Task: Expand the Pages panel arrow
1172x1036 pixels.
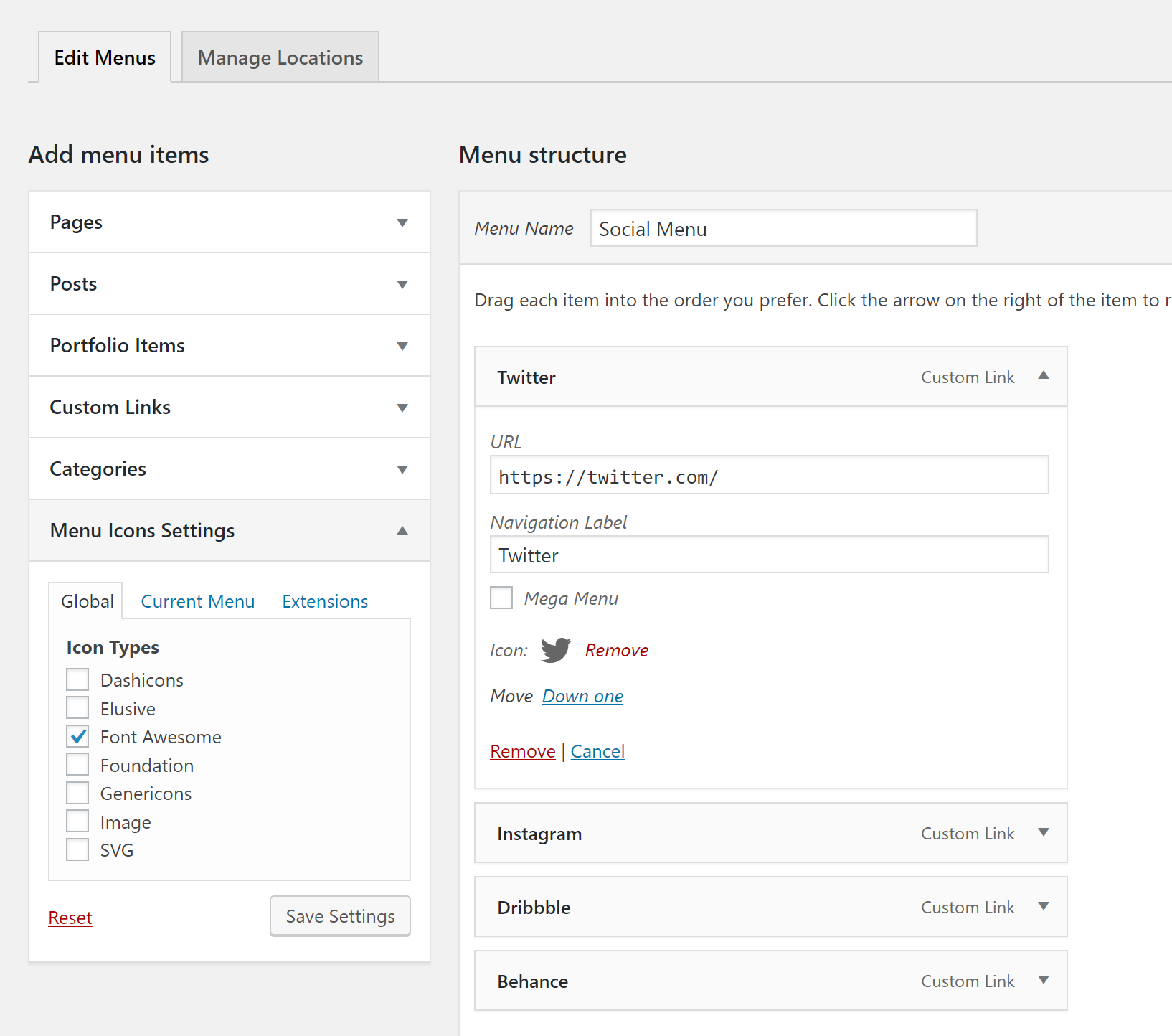Action: pos(402,222)
